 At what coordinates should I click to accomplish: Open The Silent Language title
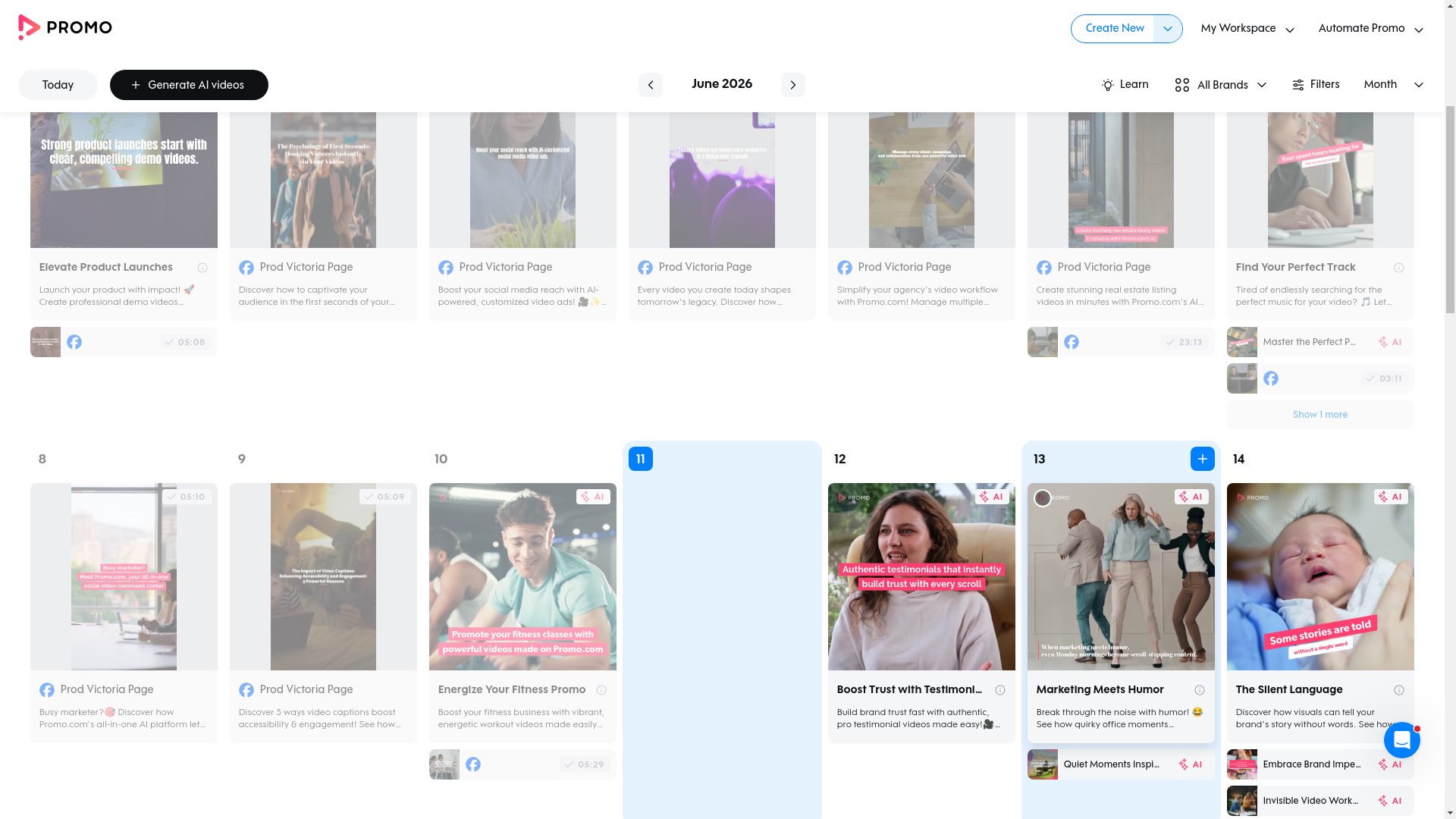click(x=1289, y=690)
